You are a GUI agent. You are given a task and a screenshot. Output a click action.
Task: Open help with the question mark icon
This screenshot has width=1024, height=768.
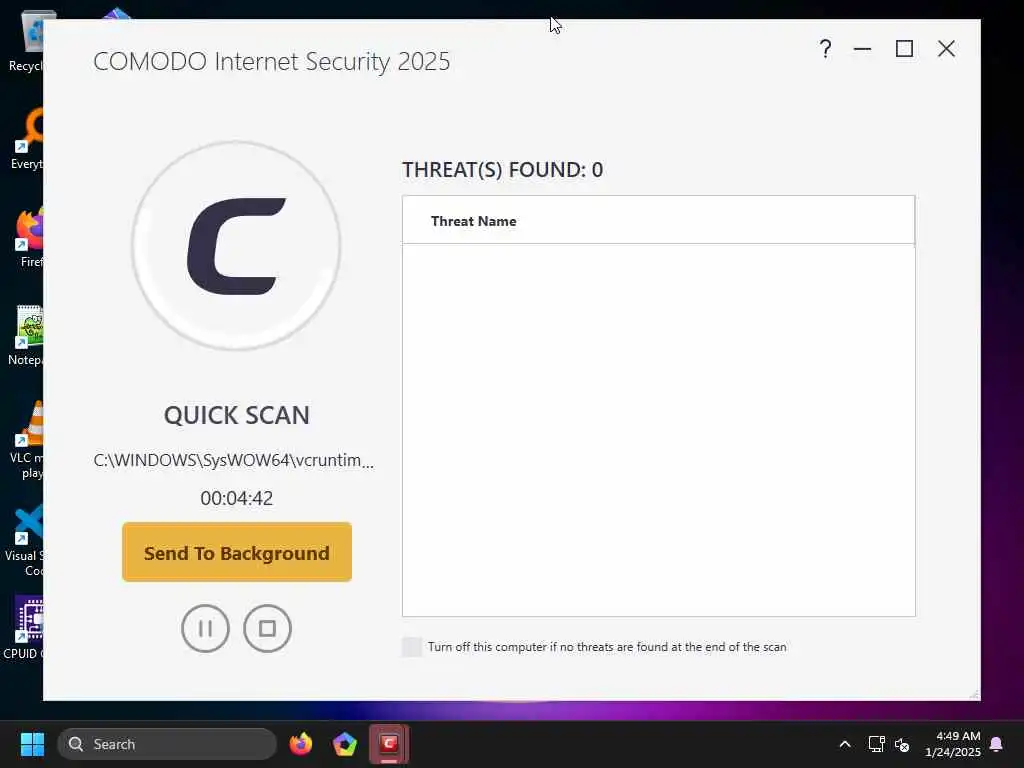[x=825, y=49]
